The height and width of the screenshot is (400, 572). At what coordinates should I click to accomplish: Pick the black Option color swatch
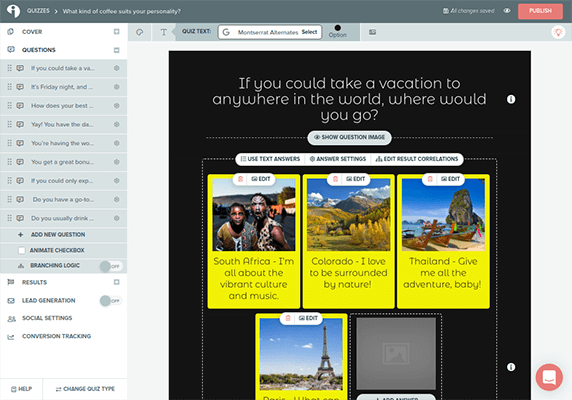(337, 28)
